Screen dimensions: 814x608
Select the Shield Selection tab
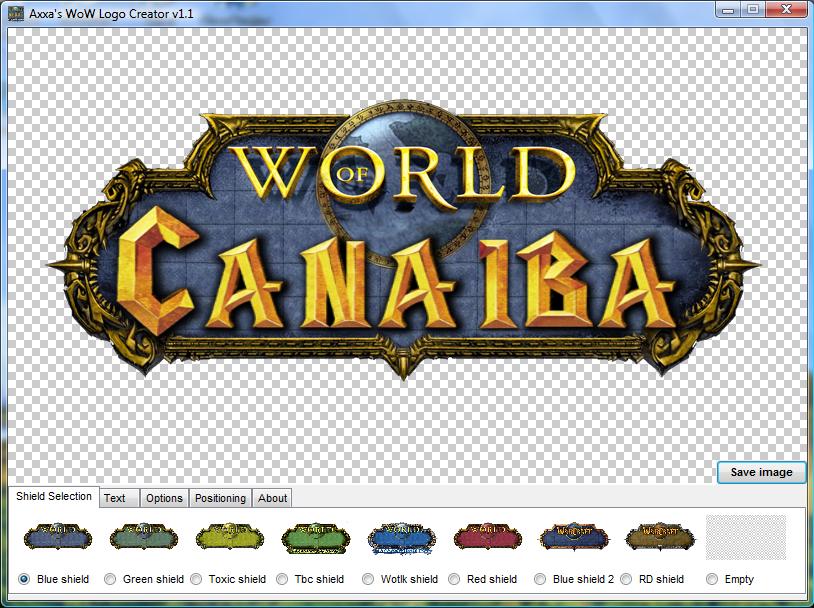coord(53,496)
